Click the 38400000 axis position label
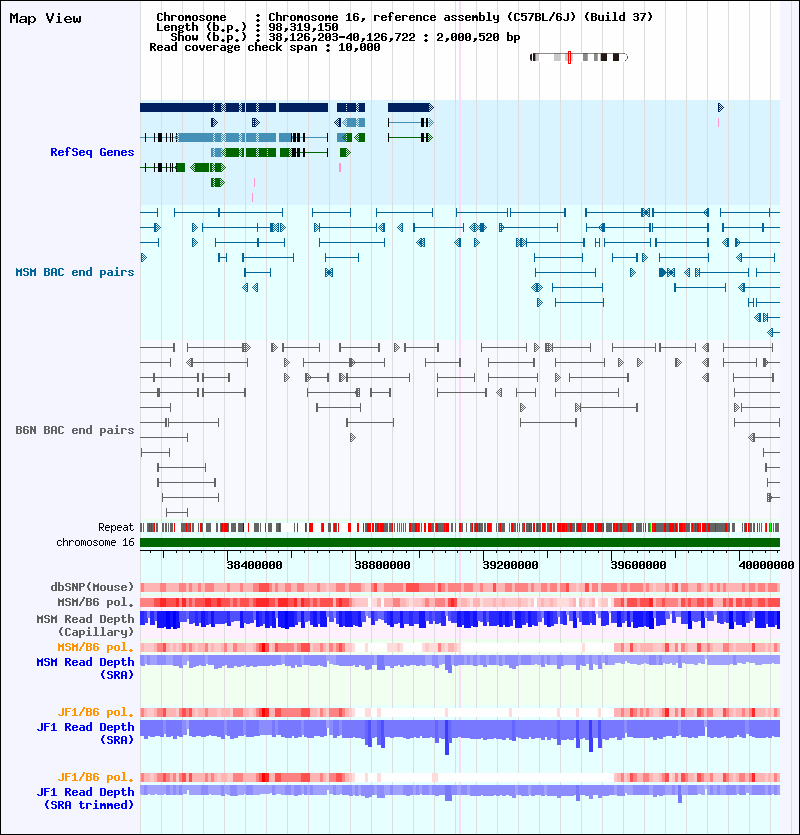 (255, 566)
